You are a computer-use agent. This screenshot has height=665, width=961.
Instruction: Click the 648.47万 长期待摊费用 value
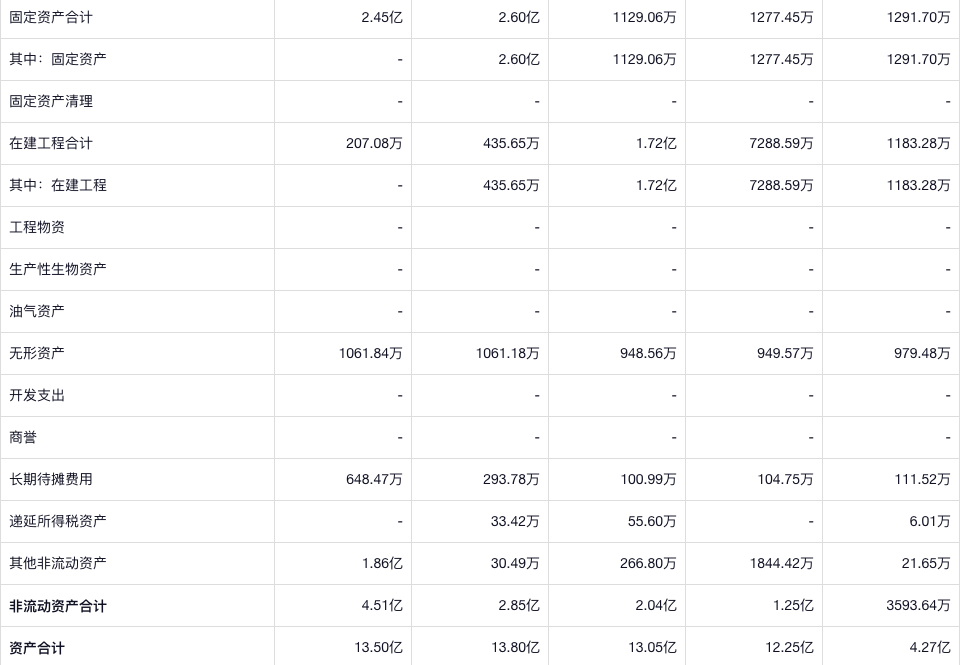(374, 479)
